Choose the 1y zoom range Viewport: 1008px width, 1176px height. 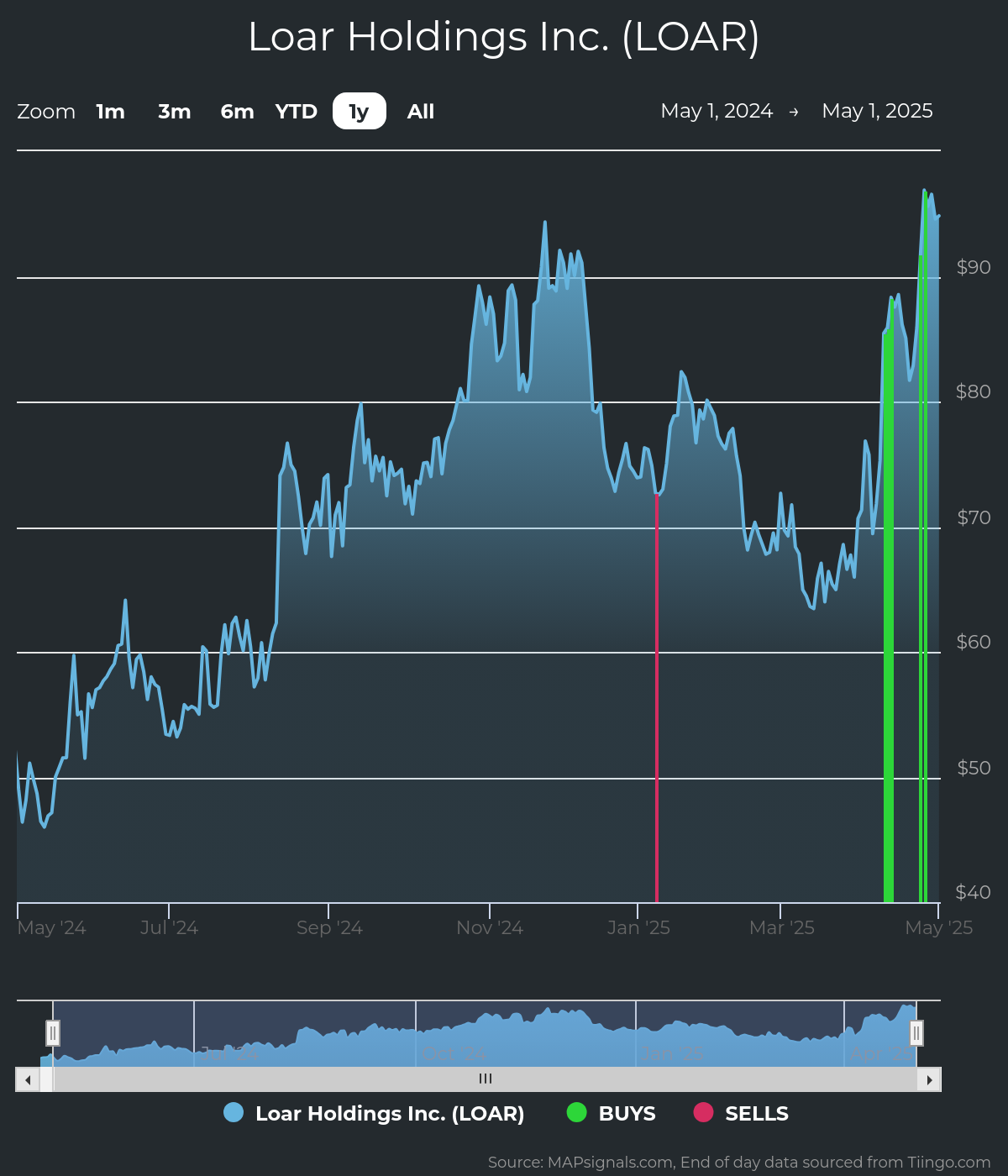[360, 111]
